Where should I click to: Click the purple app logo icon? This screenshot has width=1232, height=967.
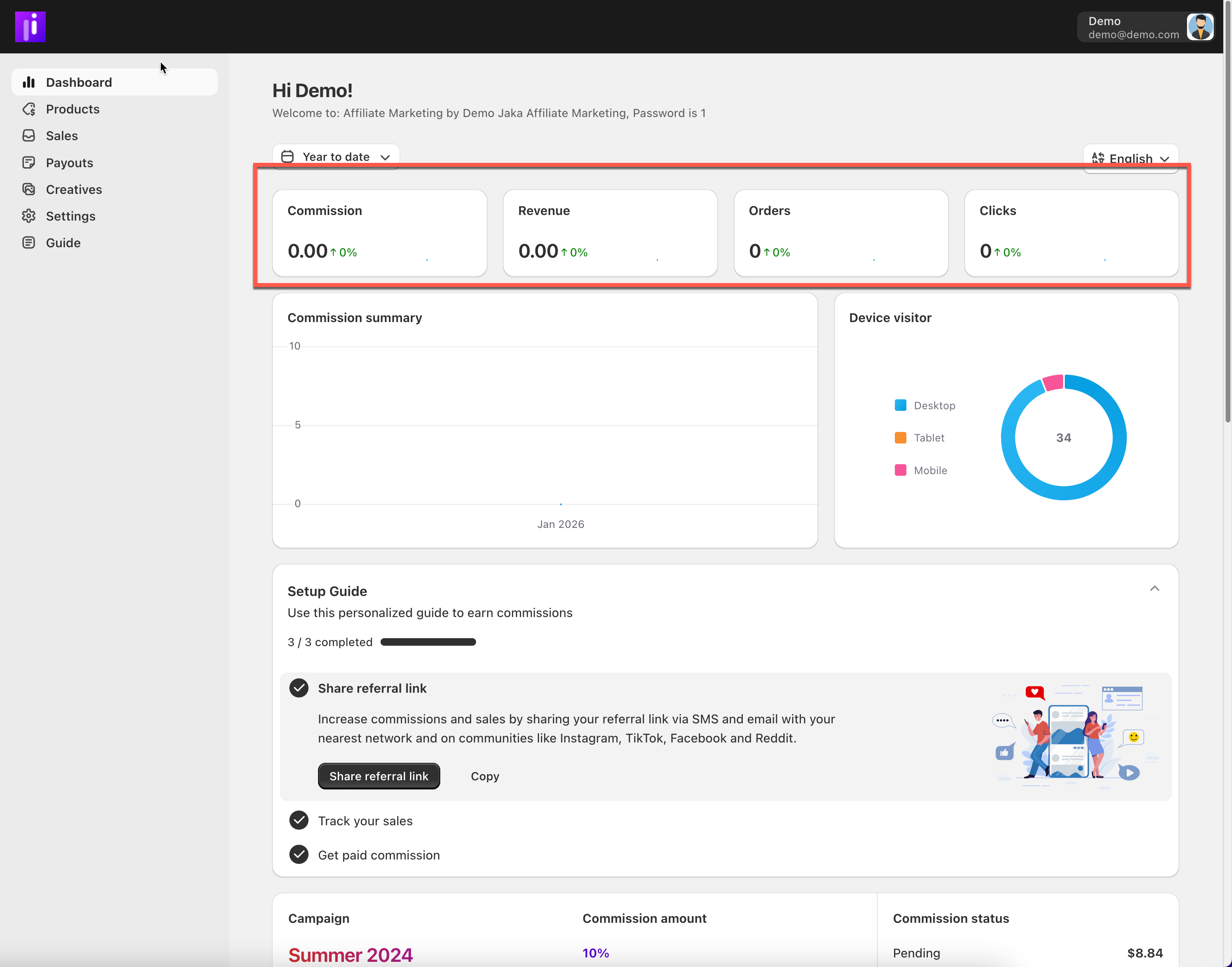[x=30, y=27]
